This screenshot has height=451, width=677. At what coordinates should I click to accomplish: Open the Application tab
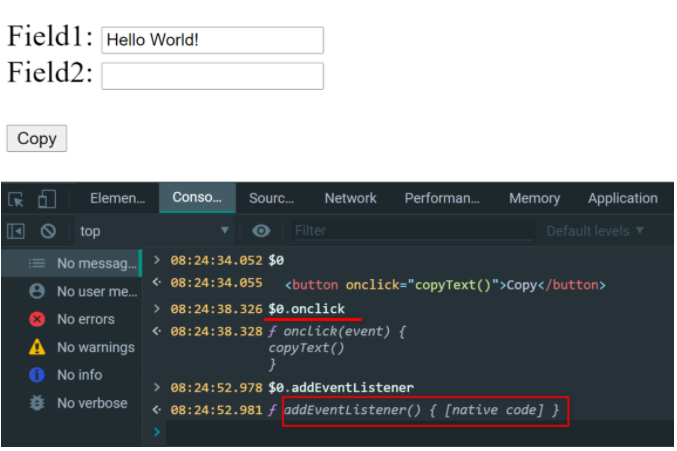tap(622, 198)
